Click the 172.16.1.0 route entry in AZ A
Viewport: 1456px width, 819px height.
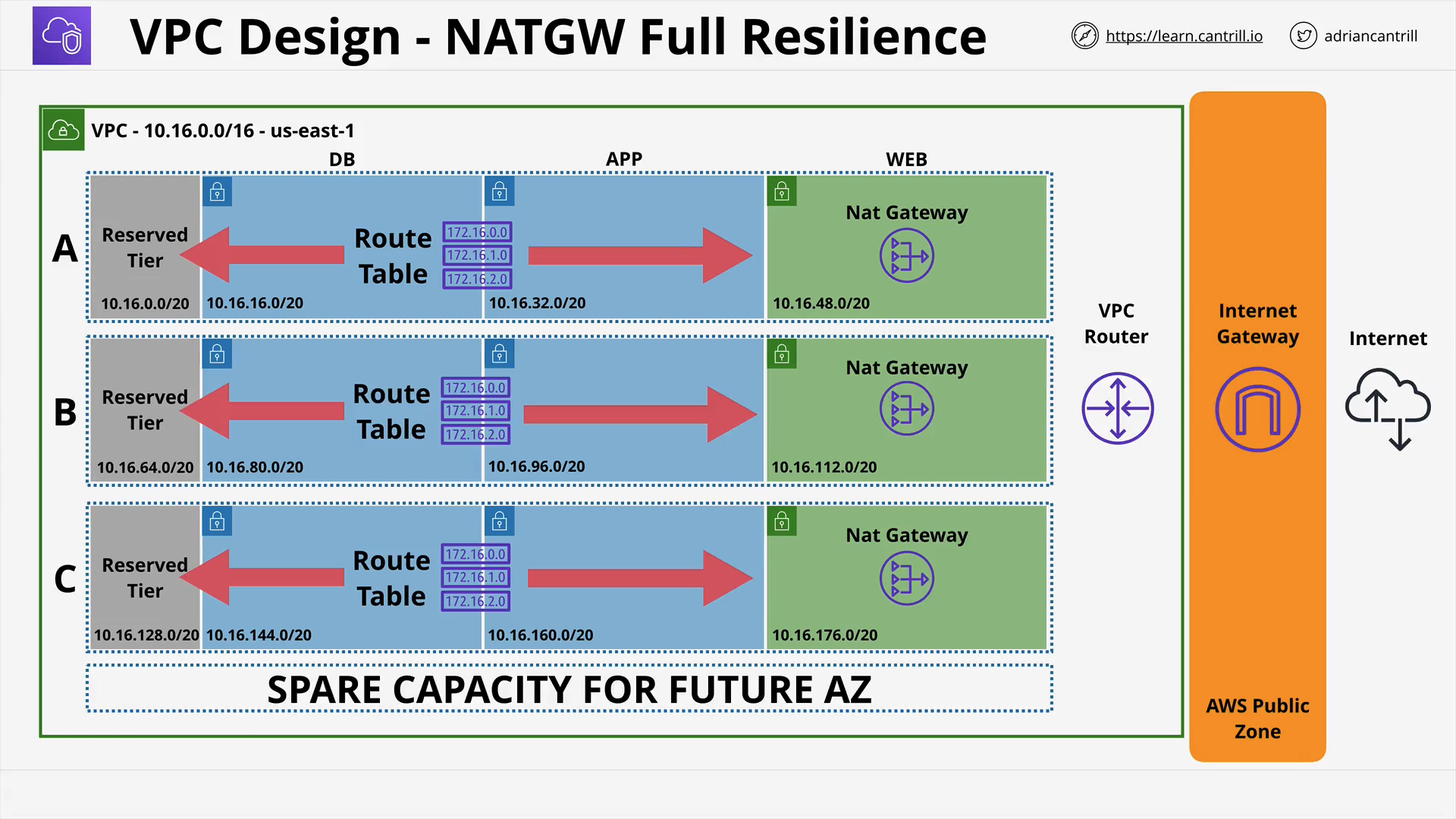tap(477, 256)
